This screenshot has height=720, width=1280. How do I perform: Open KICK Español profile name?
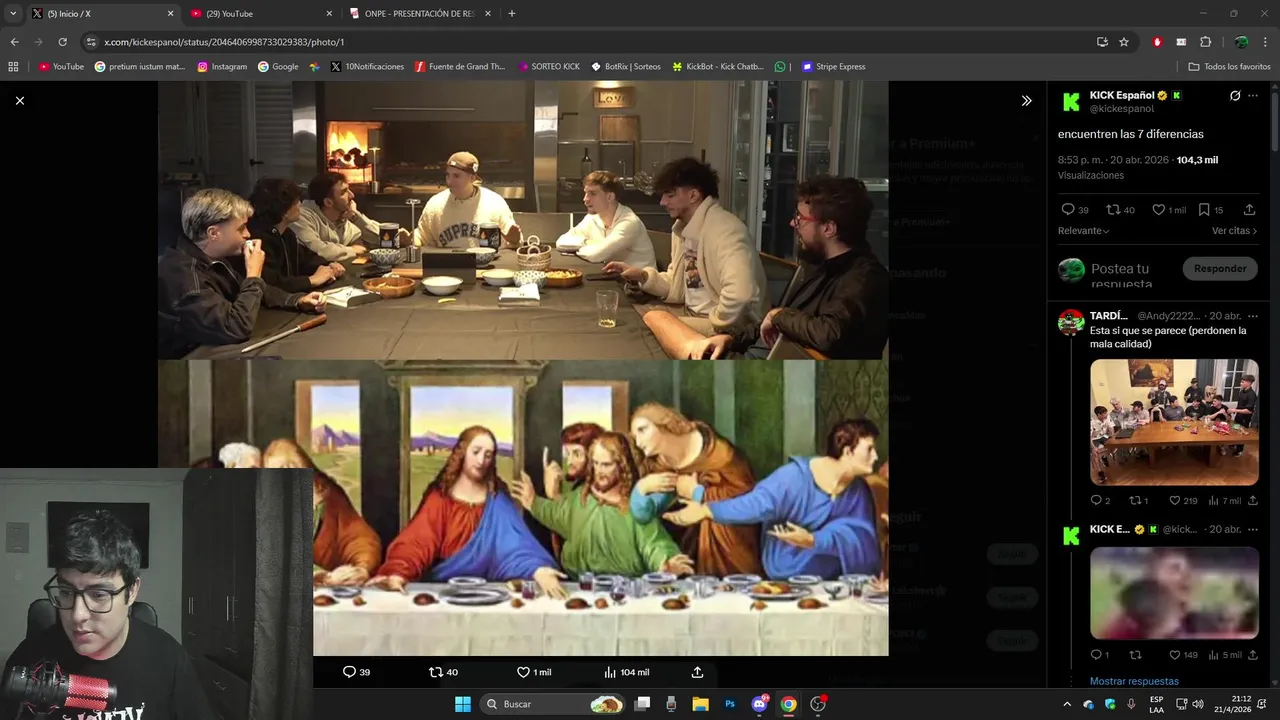(x=1122, y=95)
